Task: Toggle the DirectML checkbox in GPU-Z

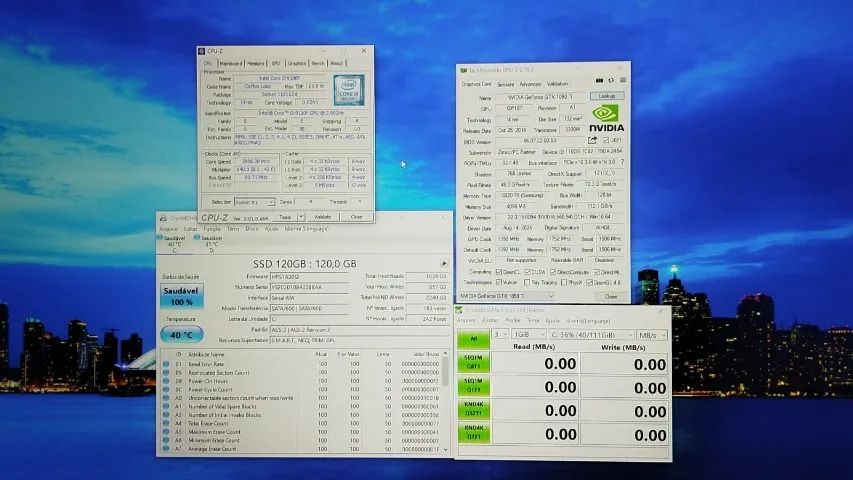Action: (x=597, y=272)
